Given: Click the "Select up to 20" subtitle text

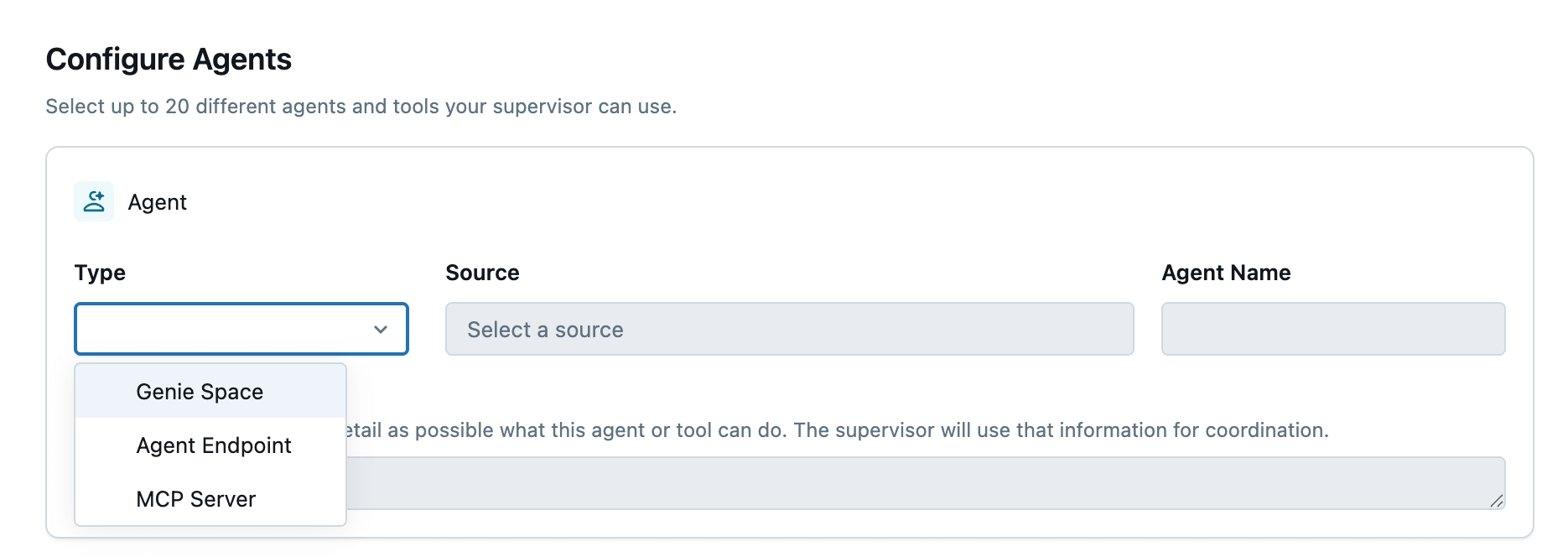Looking at the screenshot, I should coord(361,107).
